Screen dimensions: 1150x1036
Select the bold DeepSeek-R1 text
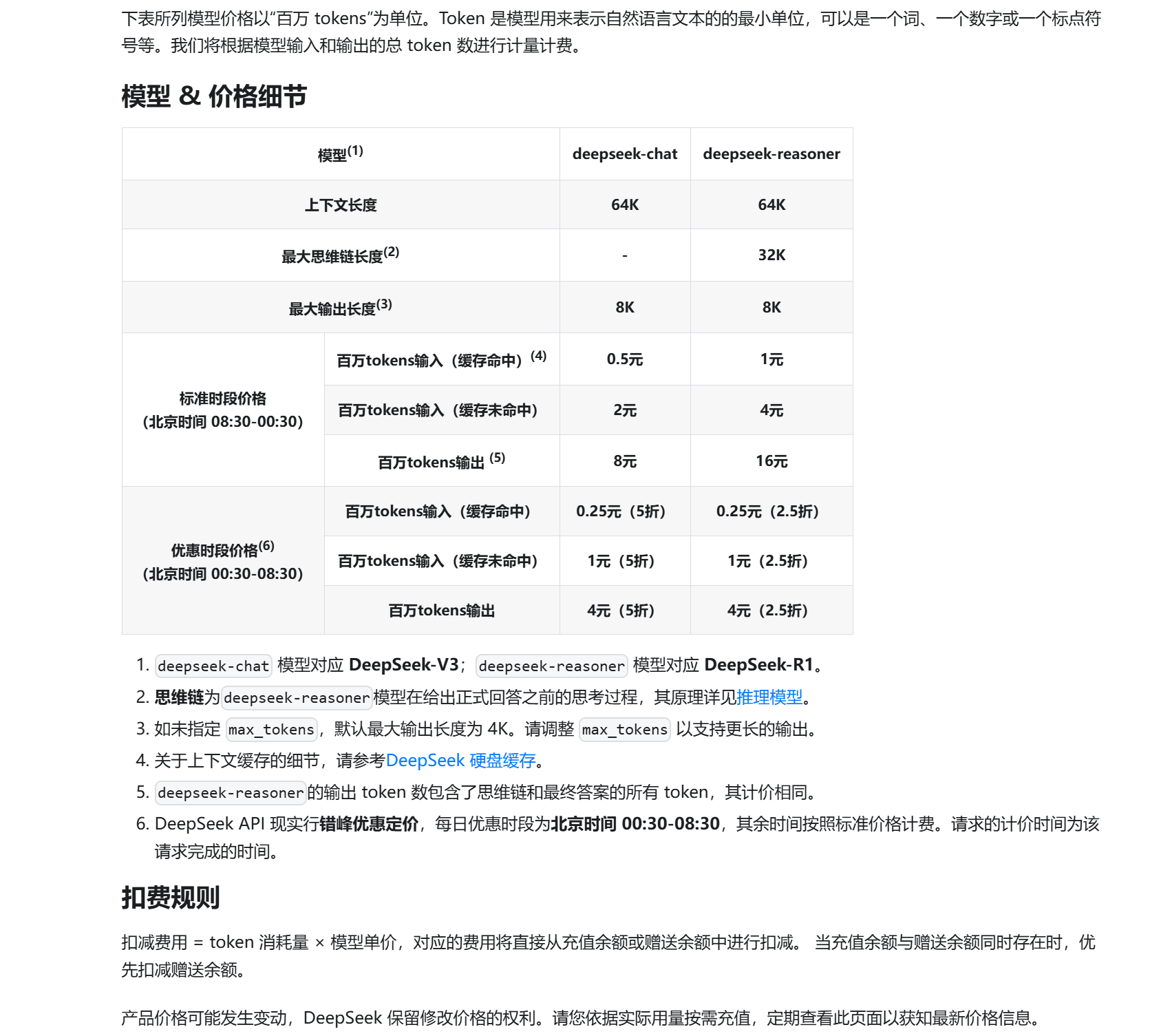[x=759, y=665]
